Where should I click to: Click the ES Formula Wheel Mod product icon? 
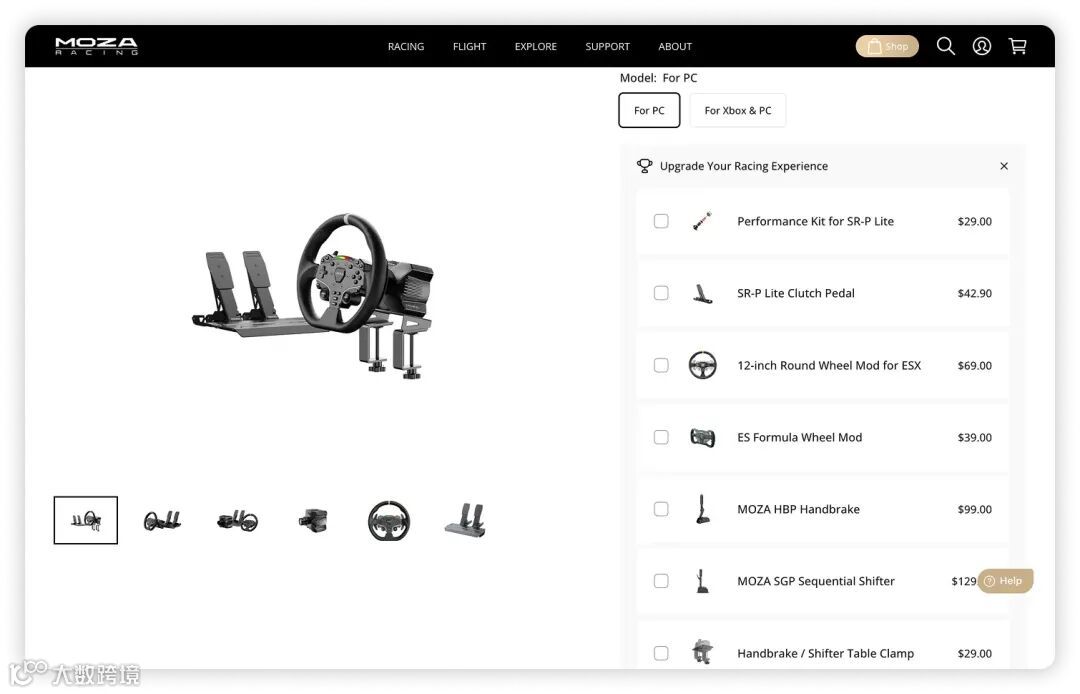tap(702, 437)
